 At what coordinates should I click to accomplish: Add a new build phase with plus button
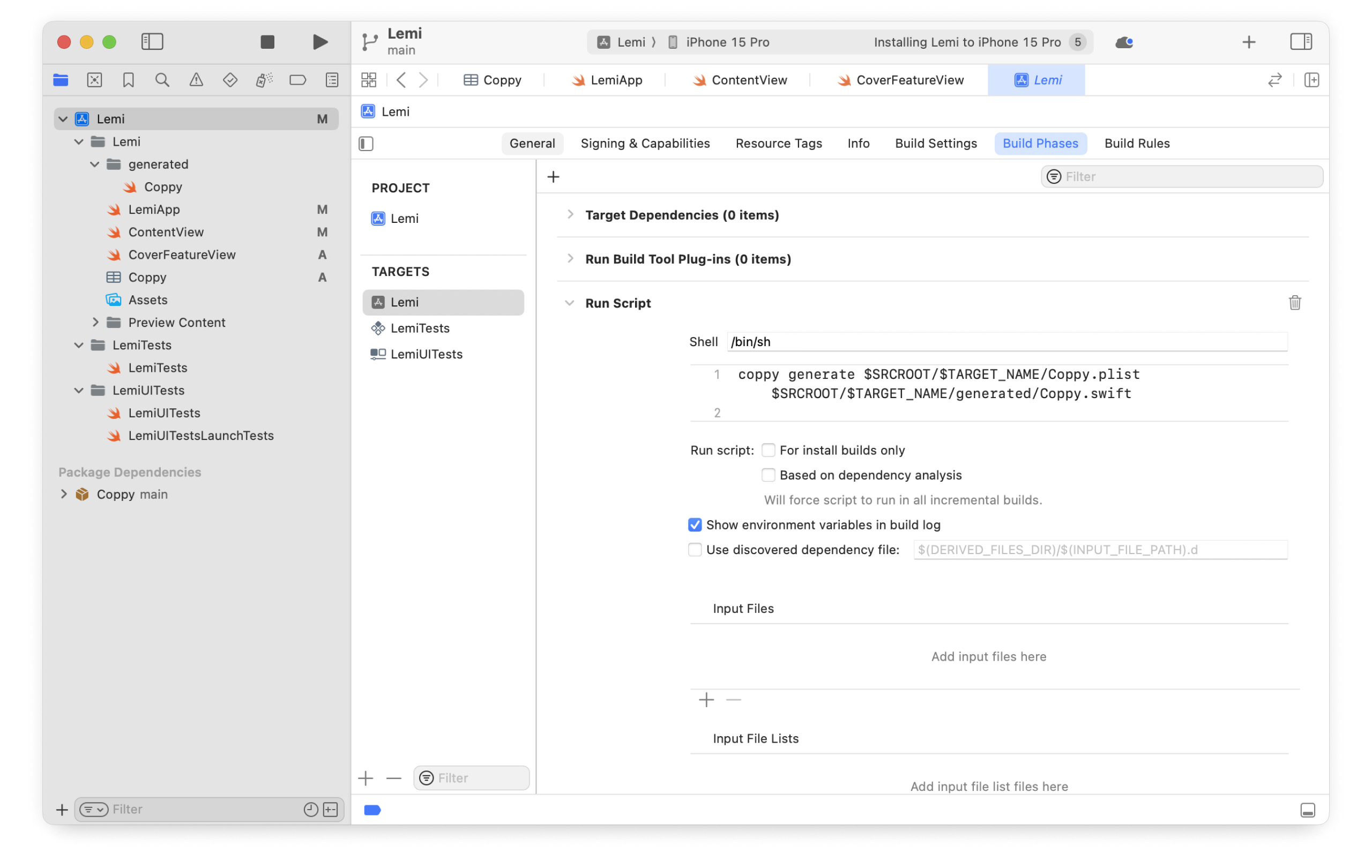(x=553, y=177)
